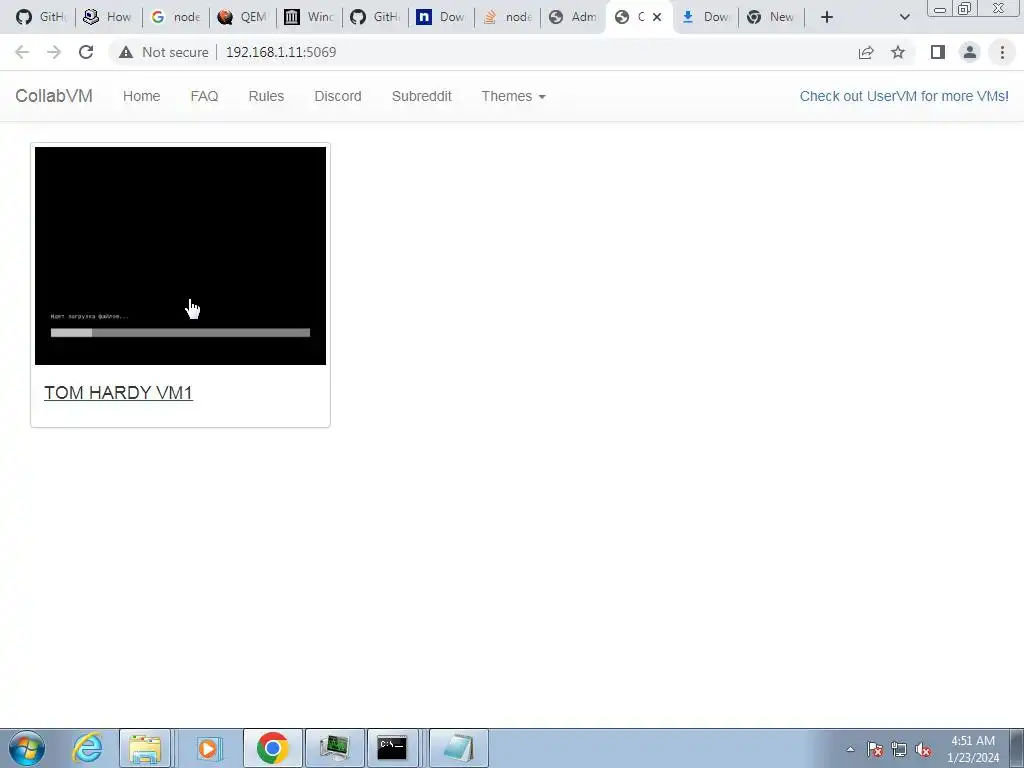
Task: Click the muted volume tray icon
Action: pos(923,749)
